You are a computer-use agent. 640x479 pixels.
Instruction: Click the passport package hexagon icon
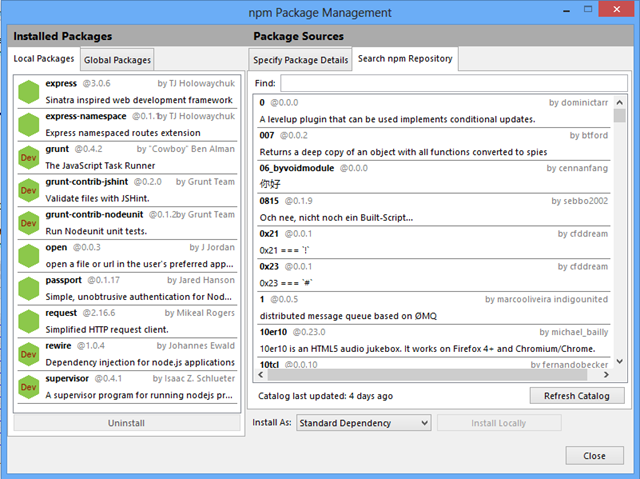tap(29, 288)
